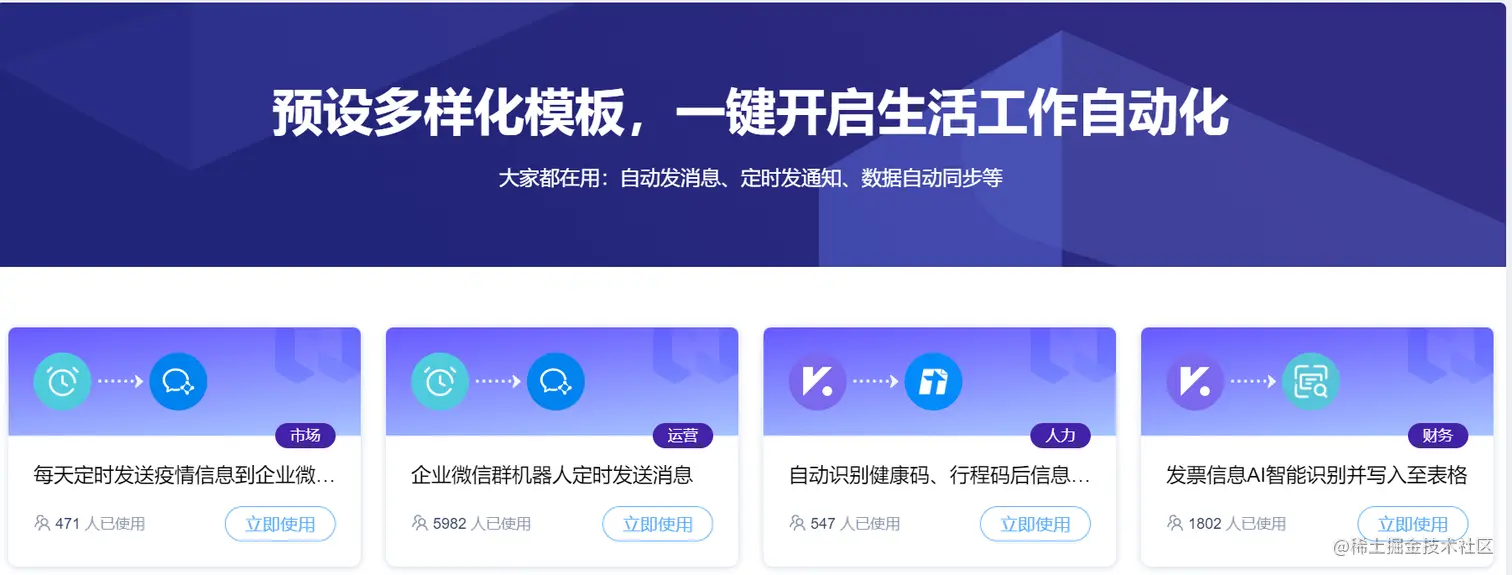
Task: Click the banner headline 预设多样化模板
Action: pyautogui.click(x=447, y=114)
